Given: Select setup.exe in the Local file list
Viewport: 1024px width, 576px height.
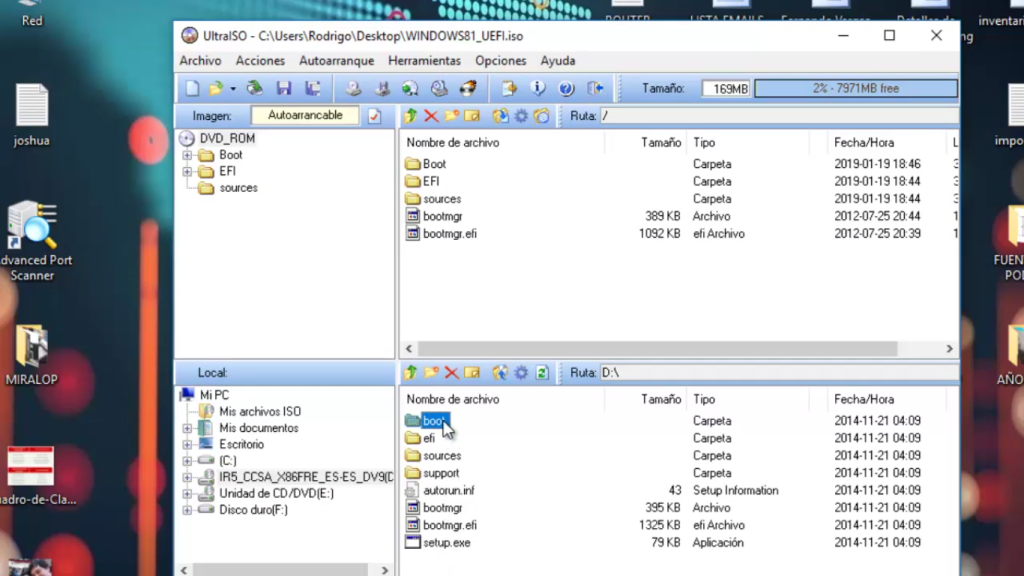Looking at the screenshot, I should [447, 543].
